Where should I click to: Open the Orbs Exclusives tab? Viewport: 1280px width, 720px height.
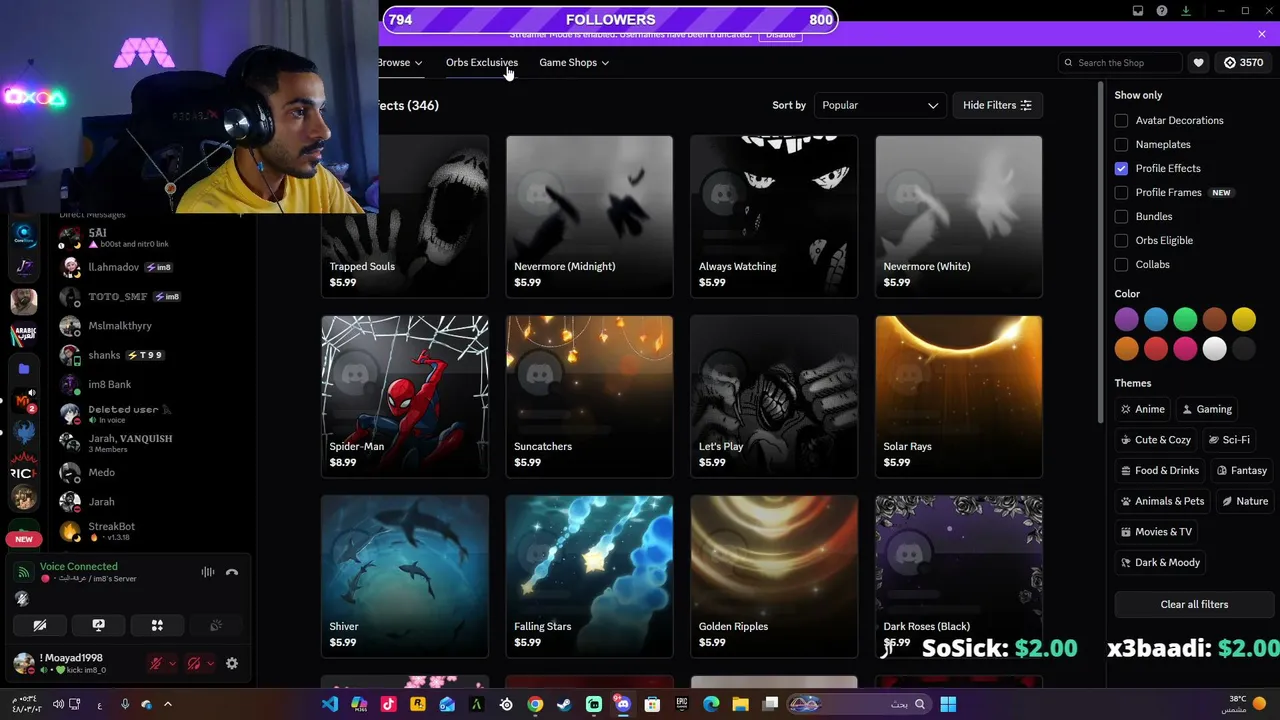click(x=482, y=63)
